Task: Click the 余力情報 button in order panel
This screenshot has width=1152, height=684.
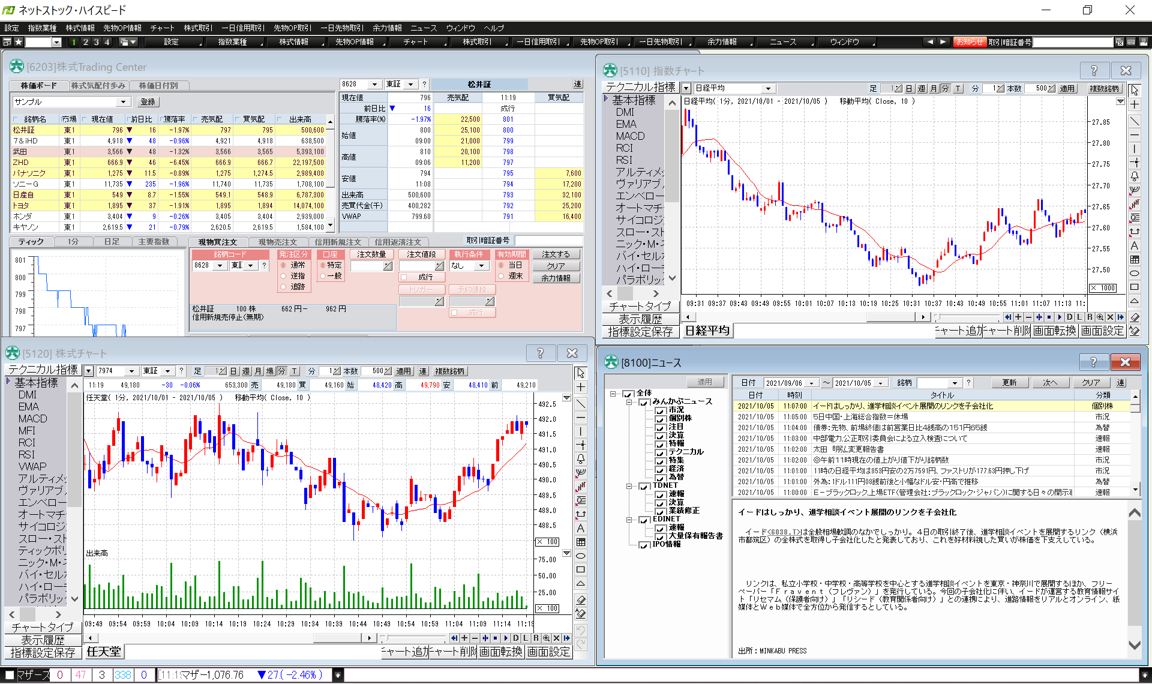Action: click(555, 278)
